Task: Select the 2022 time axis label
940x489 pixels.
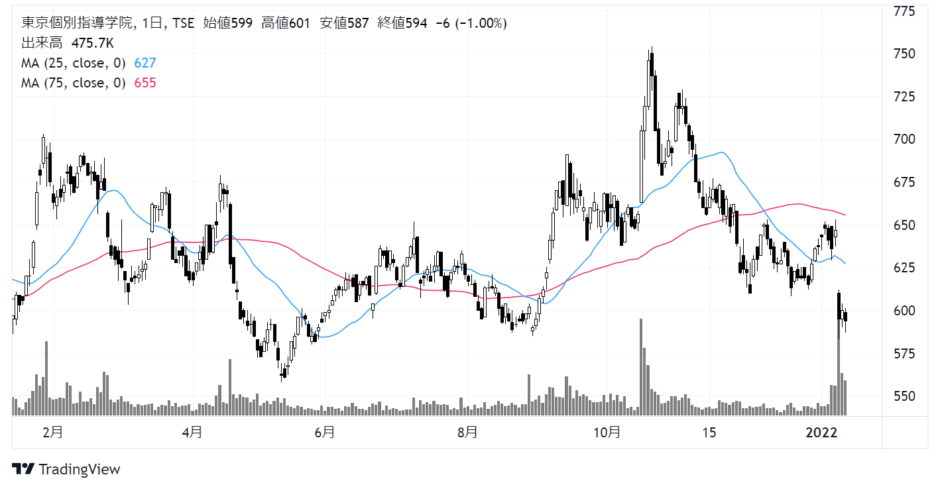Action: [822, 432]
